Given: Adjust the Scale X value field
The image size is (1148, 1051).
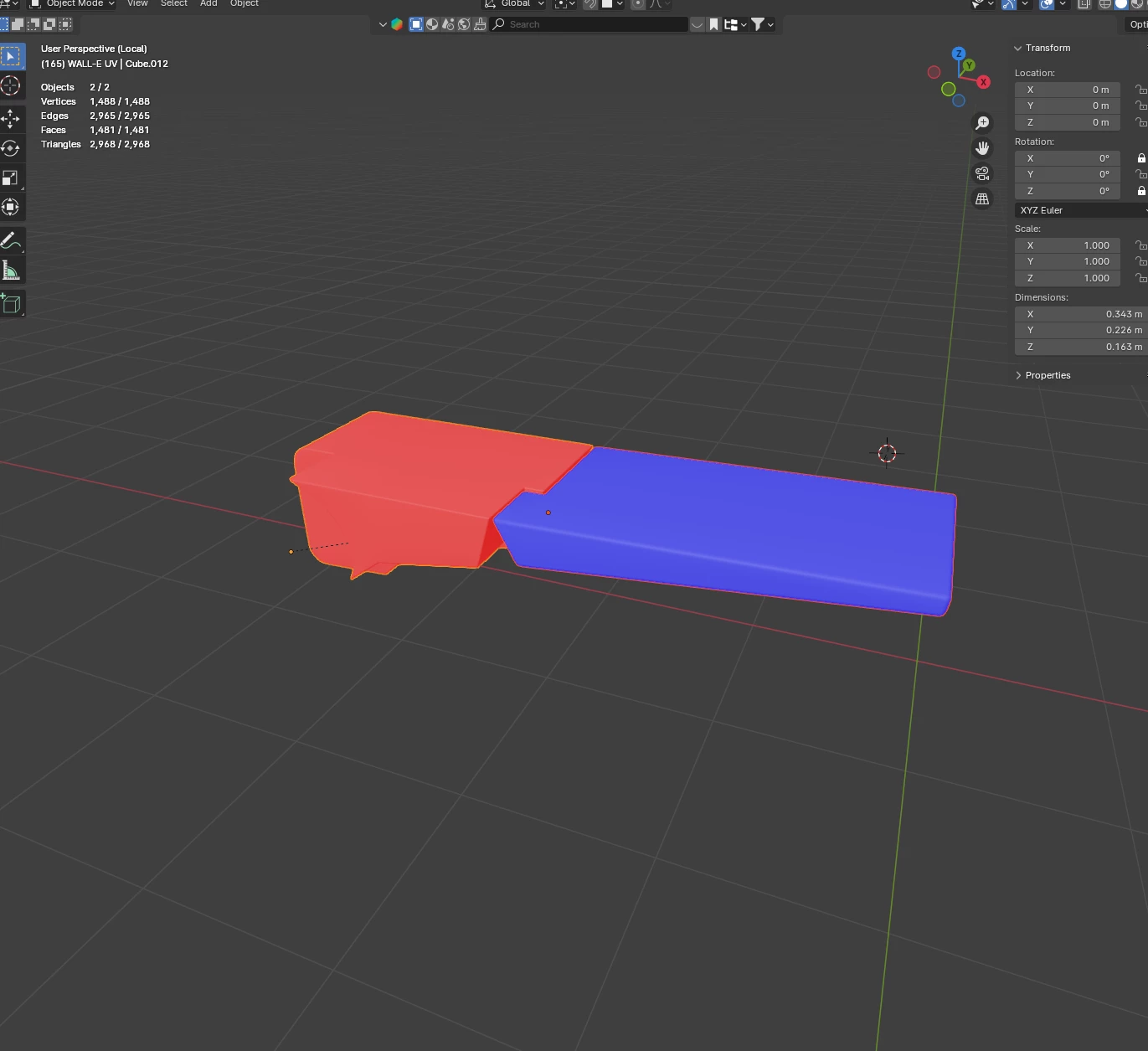Looking at the screenshot, I should [x=1068, y=245].
